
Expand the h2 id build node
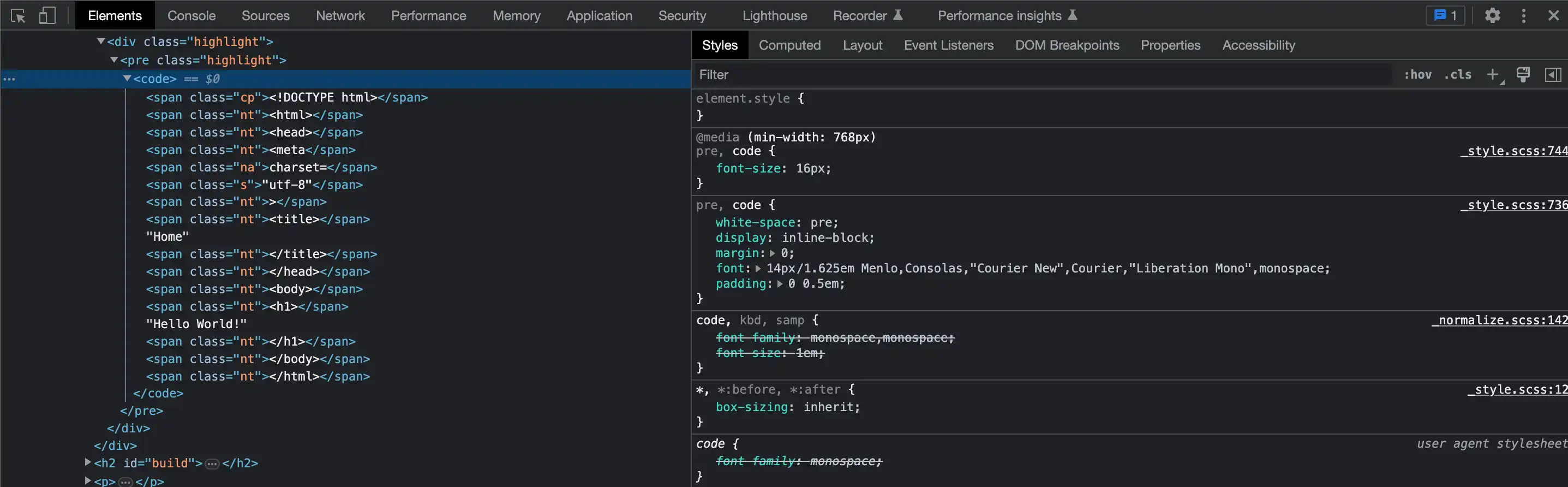tap(88, 462)
